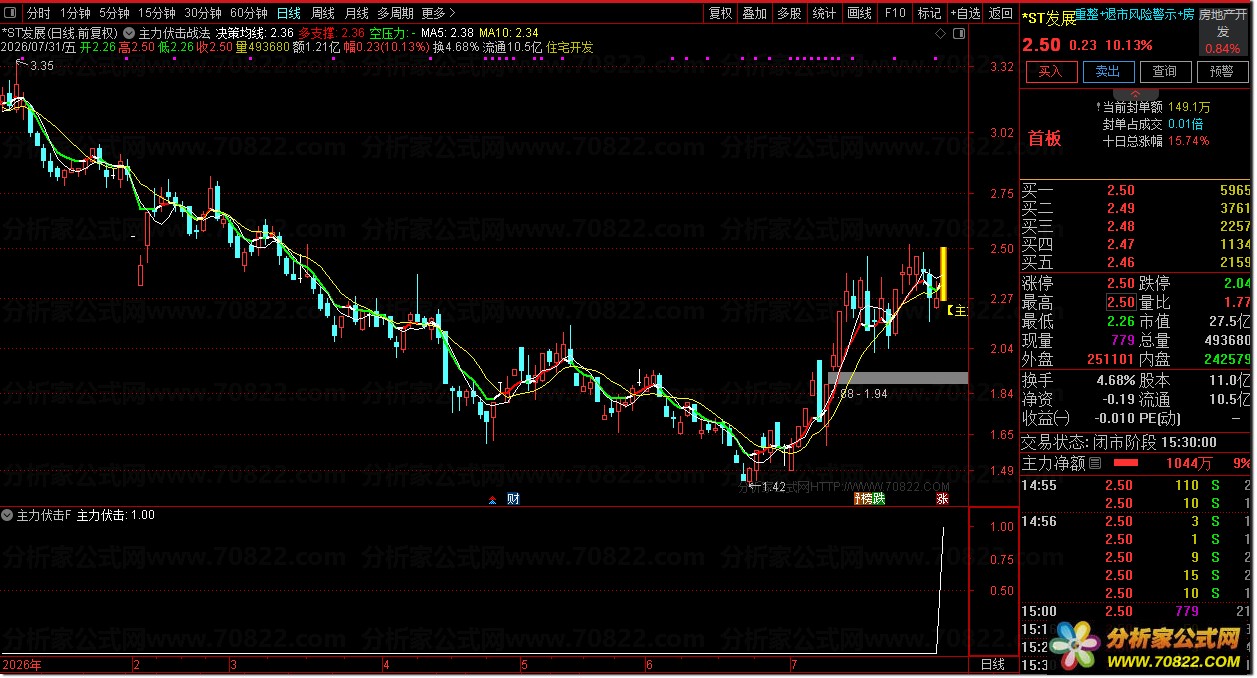Open the 画线 drawing tools
Screen dimensions: 1257x678
pos(859,13)
